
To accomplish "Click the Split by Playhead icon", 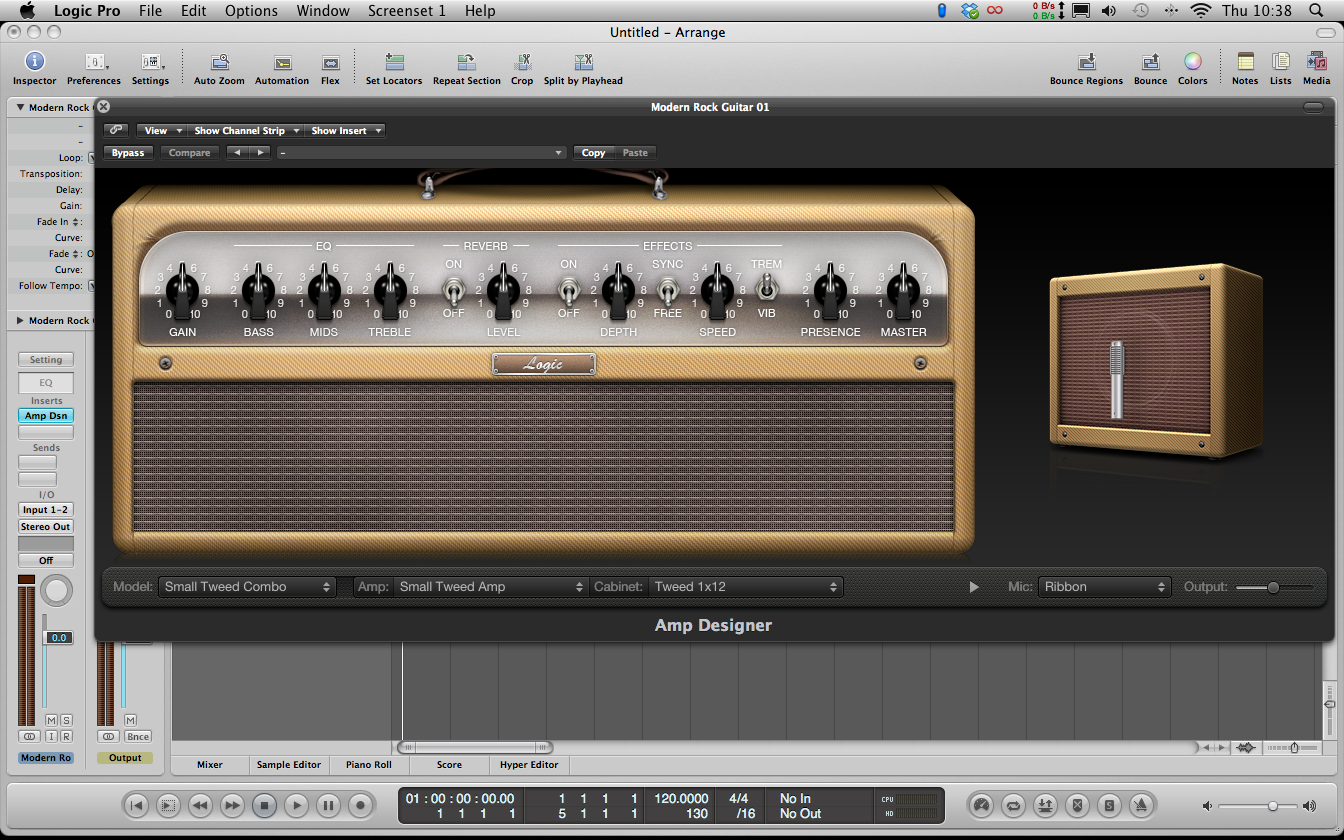I will tap(582, 63).
